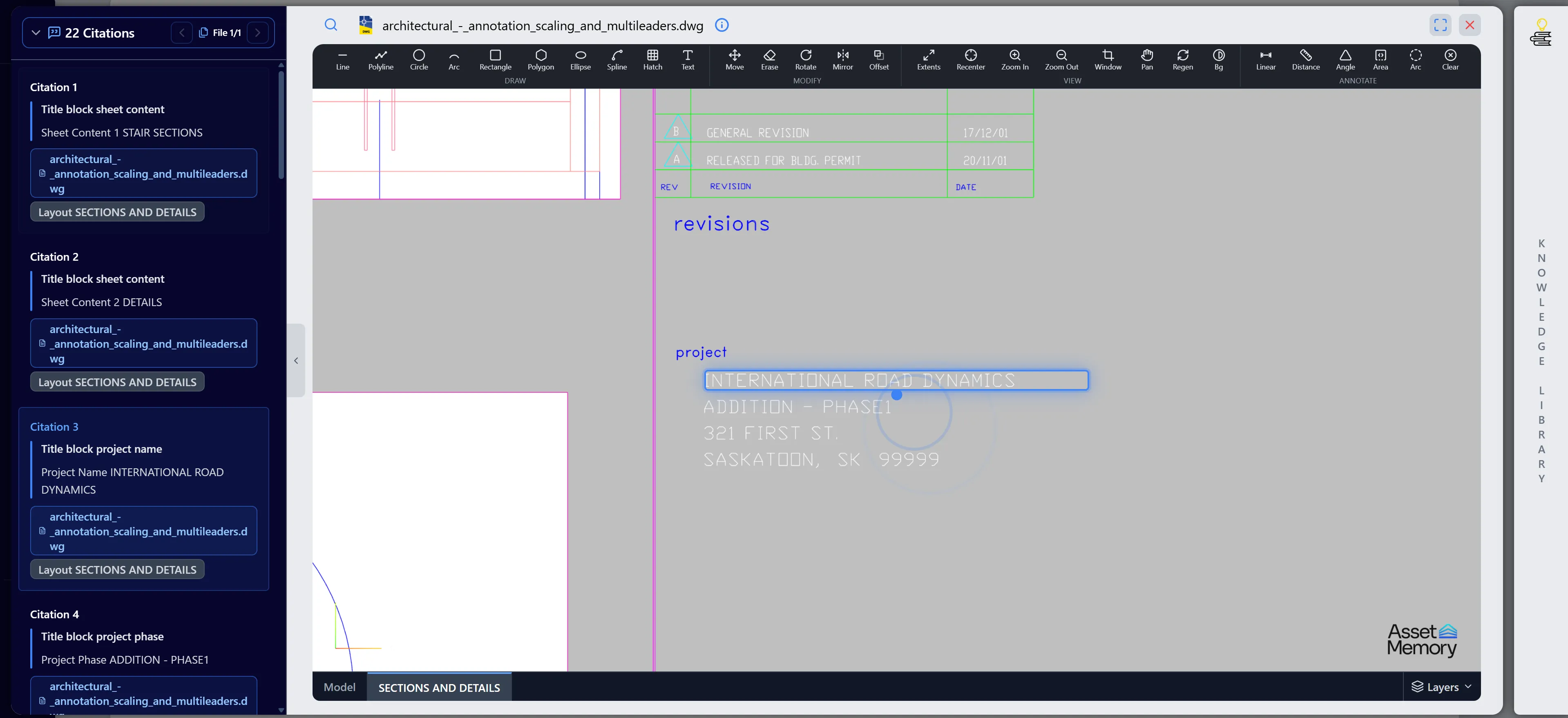This screenshot has height=718, width=1568.
Task: Go to previous file arrow
Action: pyautogui.click(x=181, y=33)
